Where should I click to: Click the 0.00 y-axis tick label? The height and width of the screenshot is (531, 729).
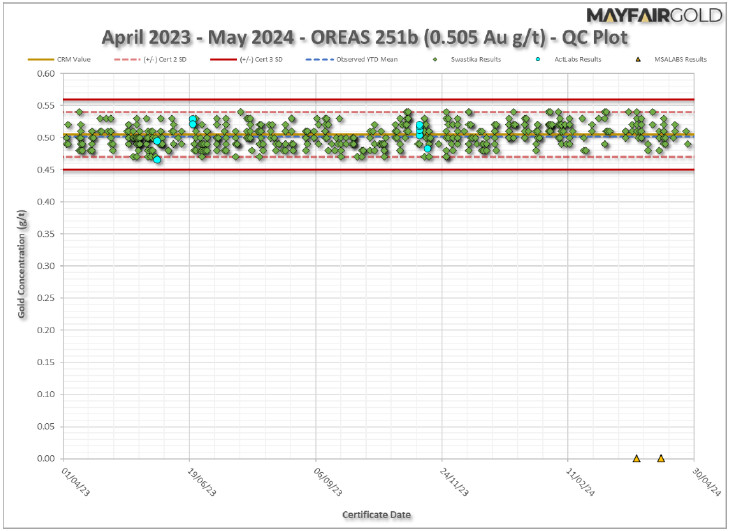(x=46, y=458)
